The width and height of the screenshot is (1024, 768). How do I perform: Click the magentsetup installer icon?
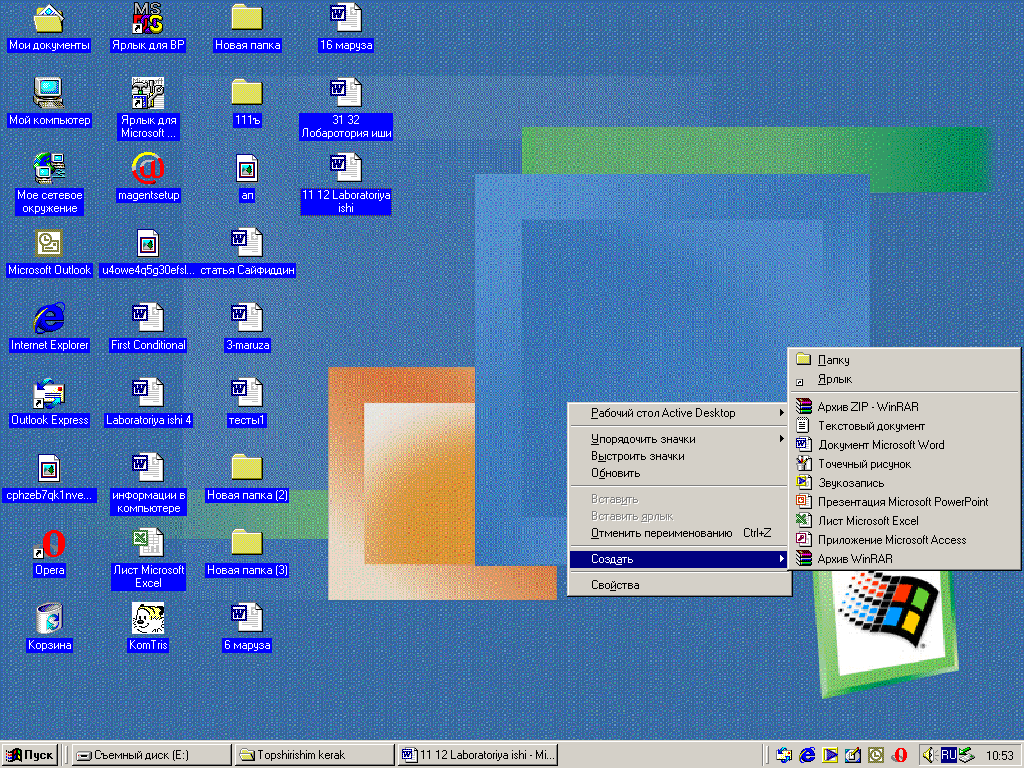[x=148, y=169]
